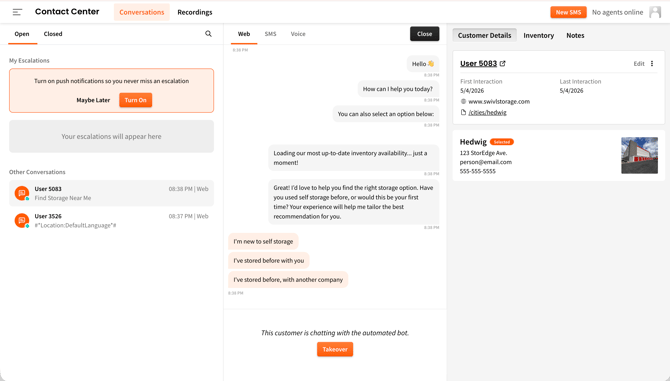670x381 pixels.
Task: Click the person@email.com text
Action: tap(485, 162)
